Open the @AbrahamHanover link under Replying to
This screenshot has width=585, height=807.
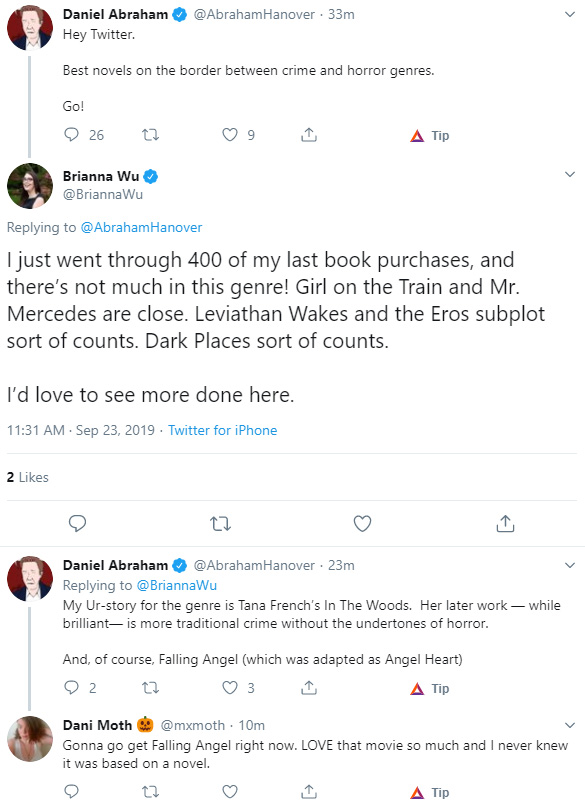(x=141, y=227)
